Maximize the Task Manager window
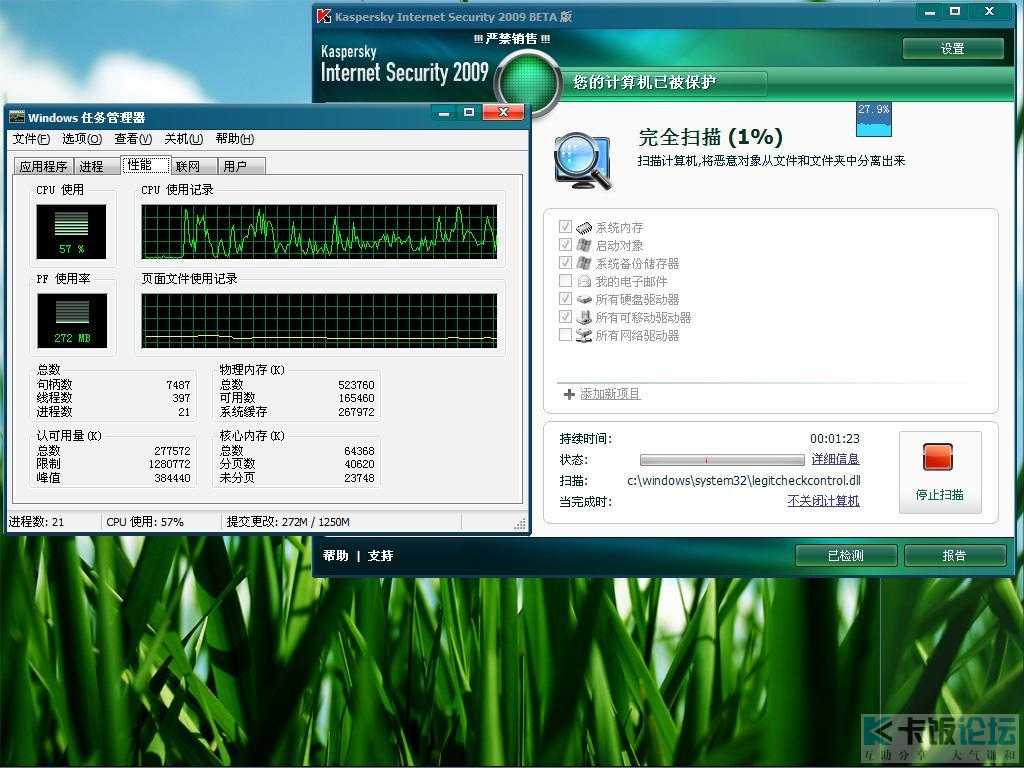1024x768 pixels. (469, 112)
